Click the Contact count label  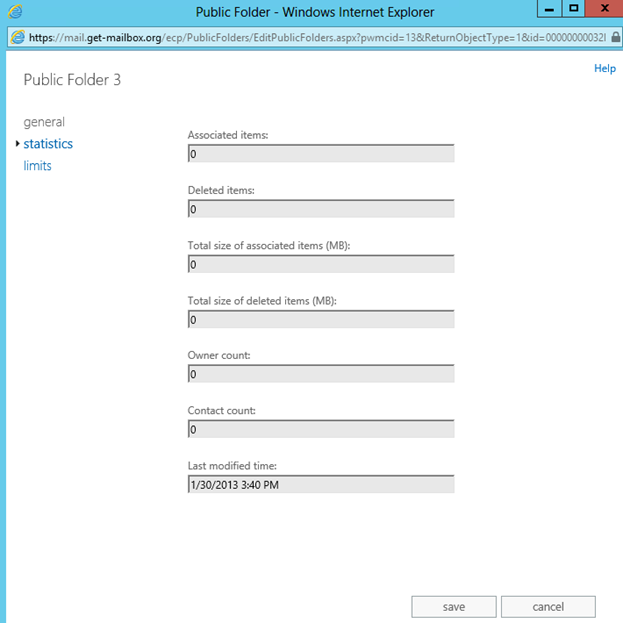tap(222, 410)
